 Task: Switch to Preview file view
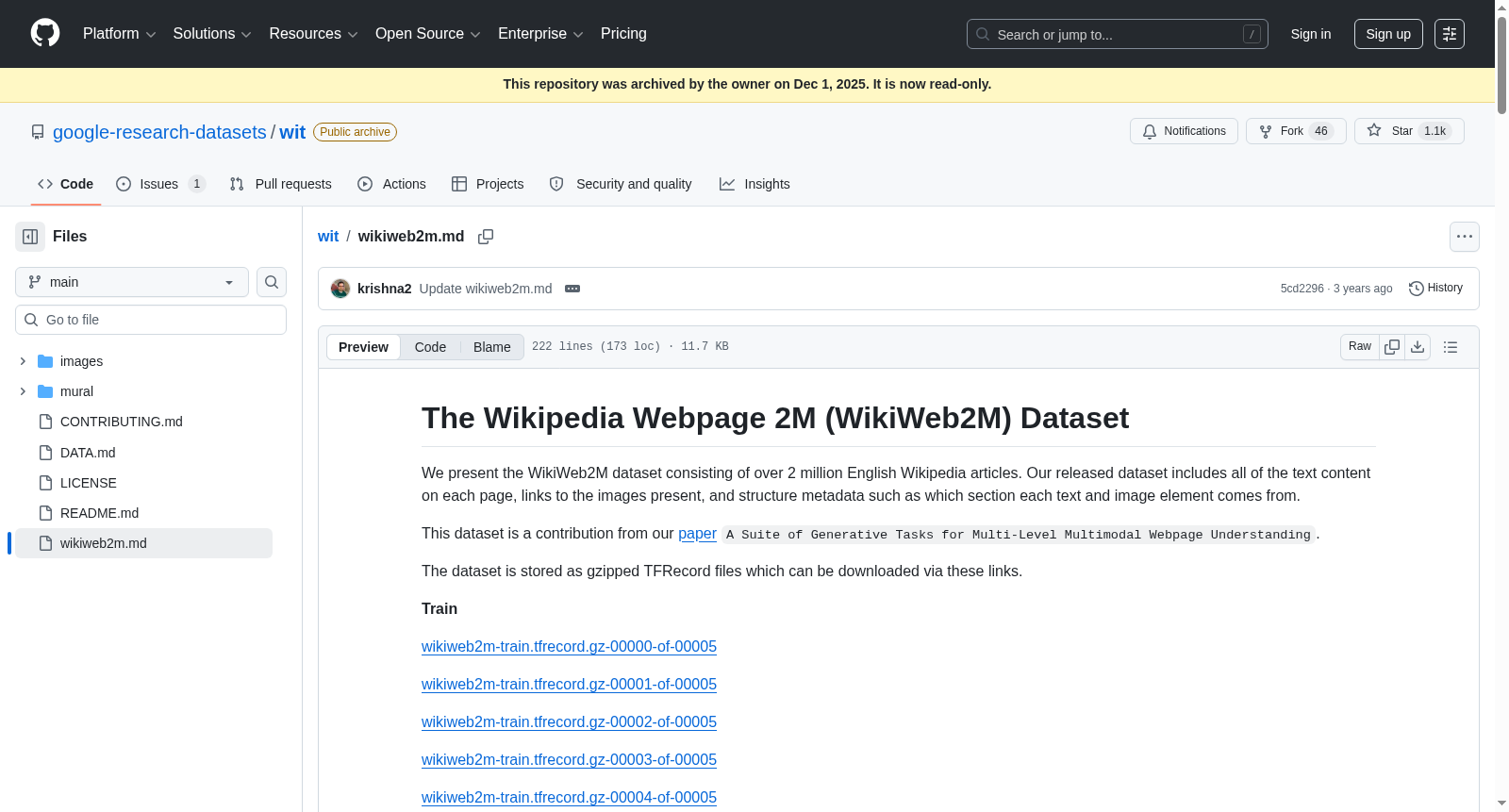coord(363,347)
